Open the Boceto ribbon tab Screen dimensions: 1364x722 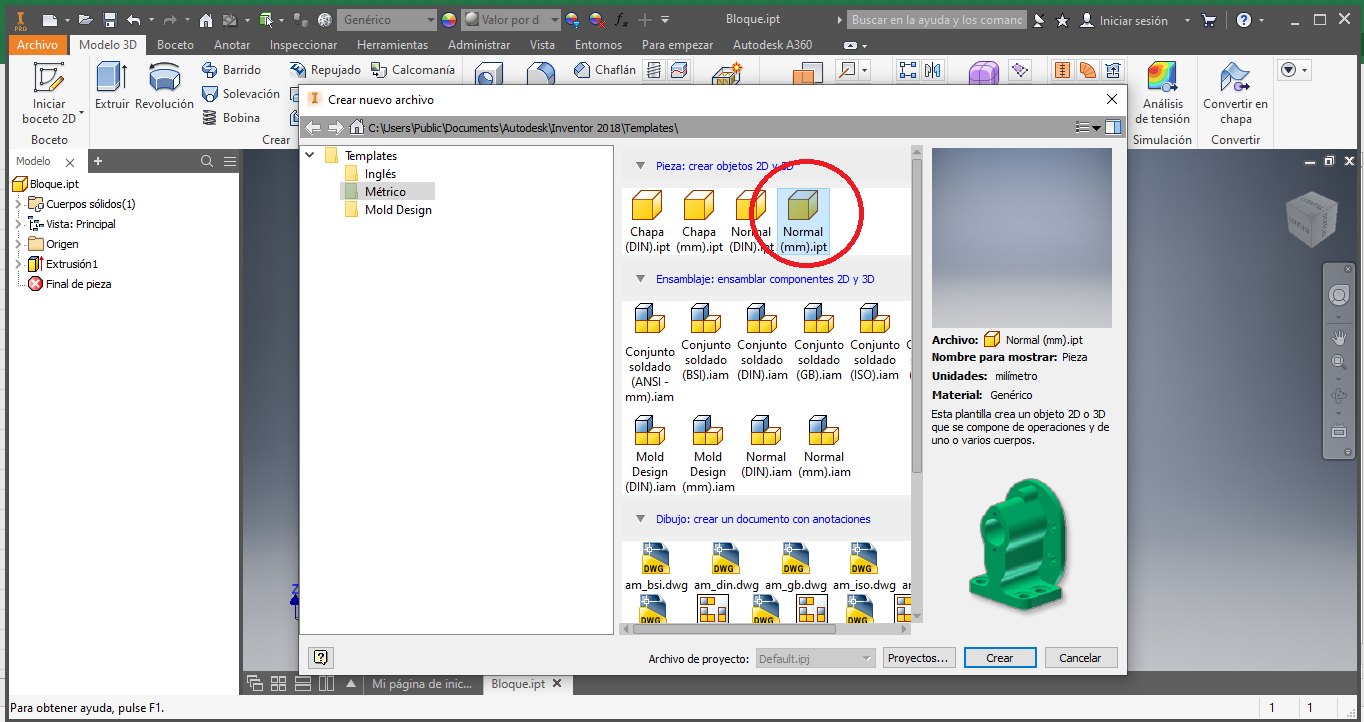click(x=175, y=45)
